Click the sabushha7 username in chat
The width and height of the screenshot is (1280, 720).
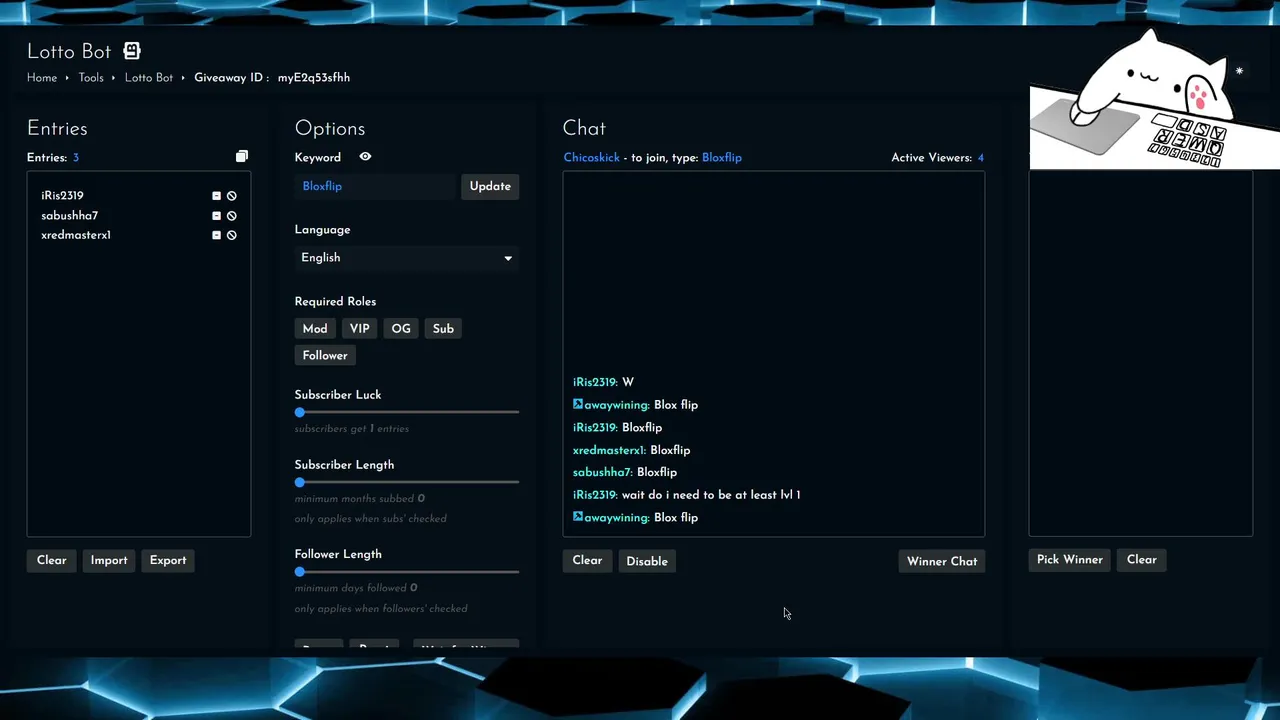tap(602, 472)
